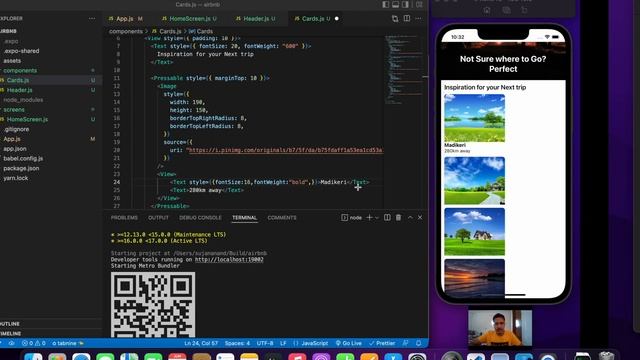The height and width of the screenshot is (360, 640).
Task: Split the terminal pane
Action: point(387,218)
